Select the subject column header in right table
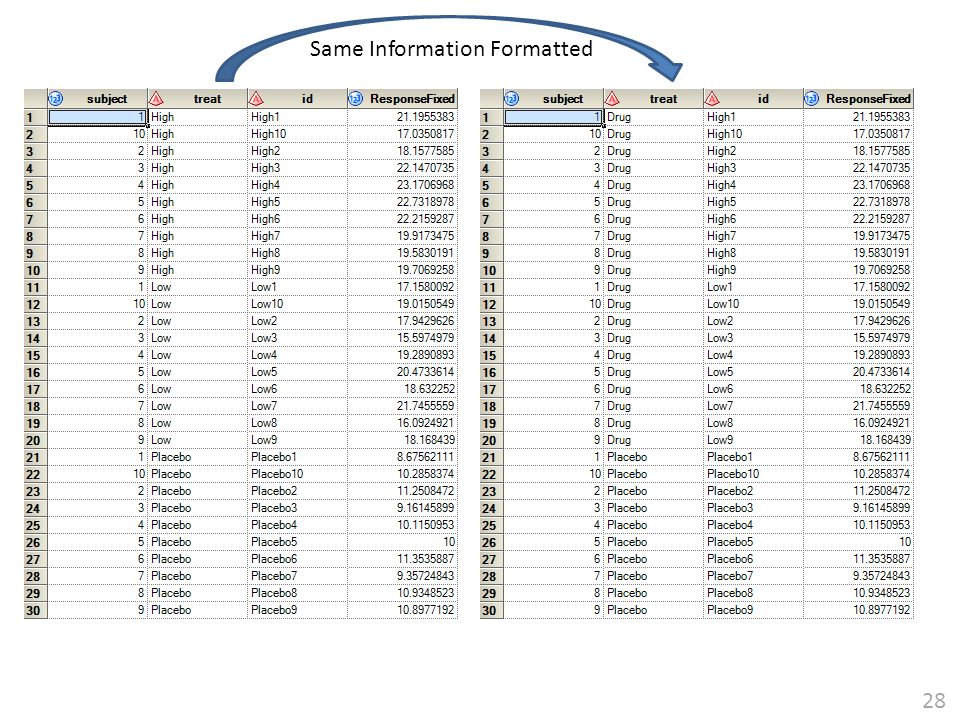This screenshot has width=960, height=720. (x=553, y=99)
